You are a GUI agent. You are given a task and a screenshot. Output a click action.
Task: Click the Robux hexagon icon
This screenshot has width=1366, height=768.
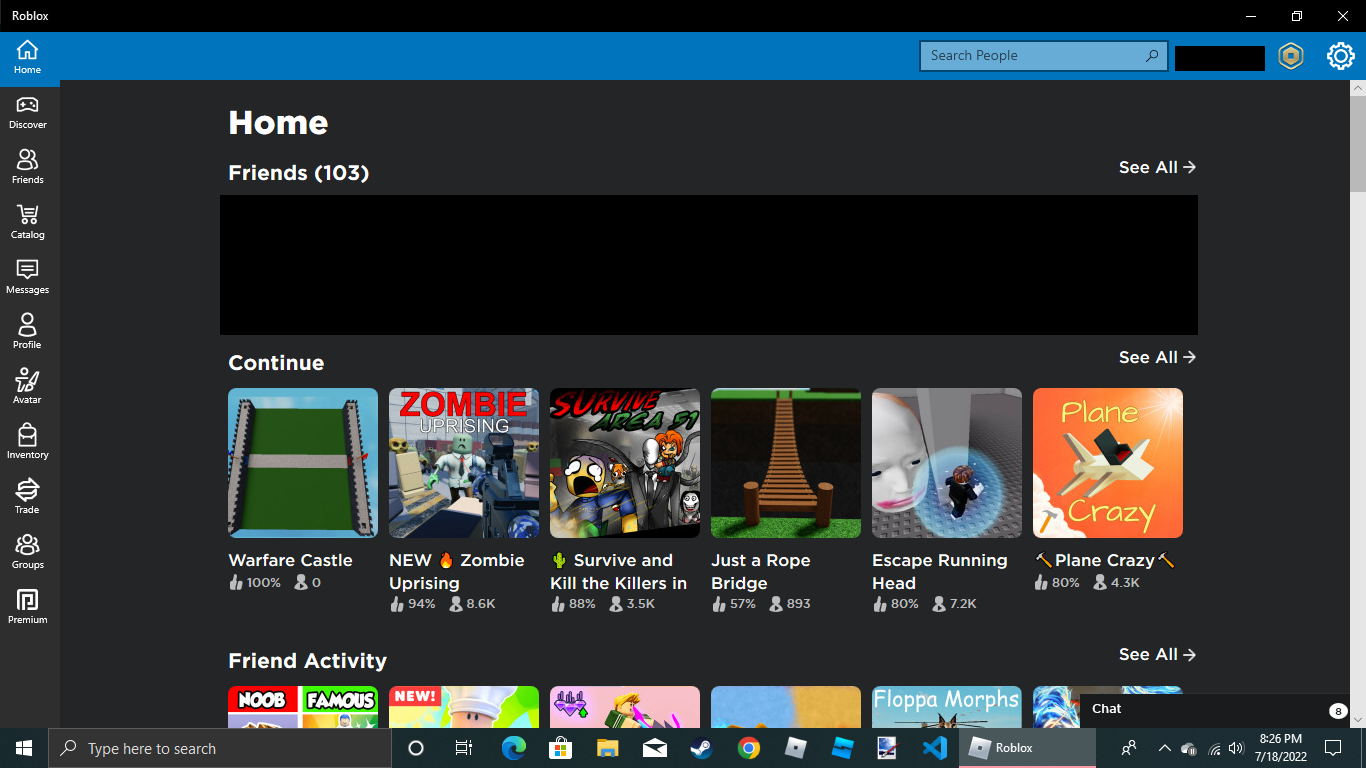point(1291,56)
